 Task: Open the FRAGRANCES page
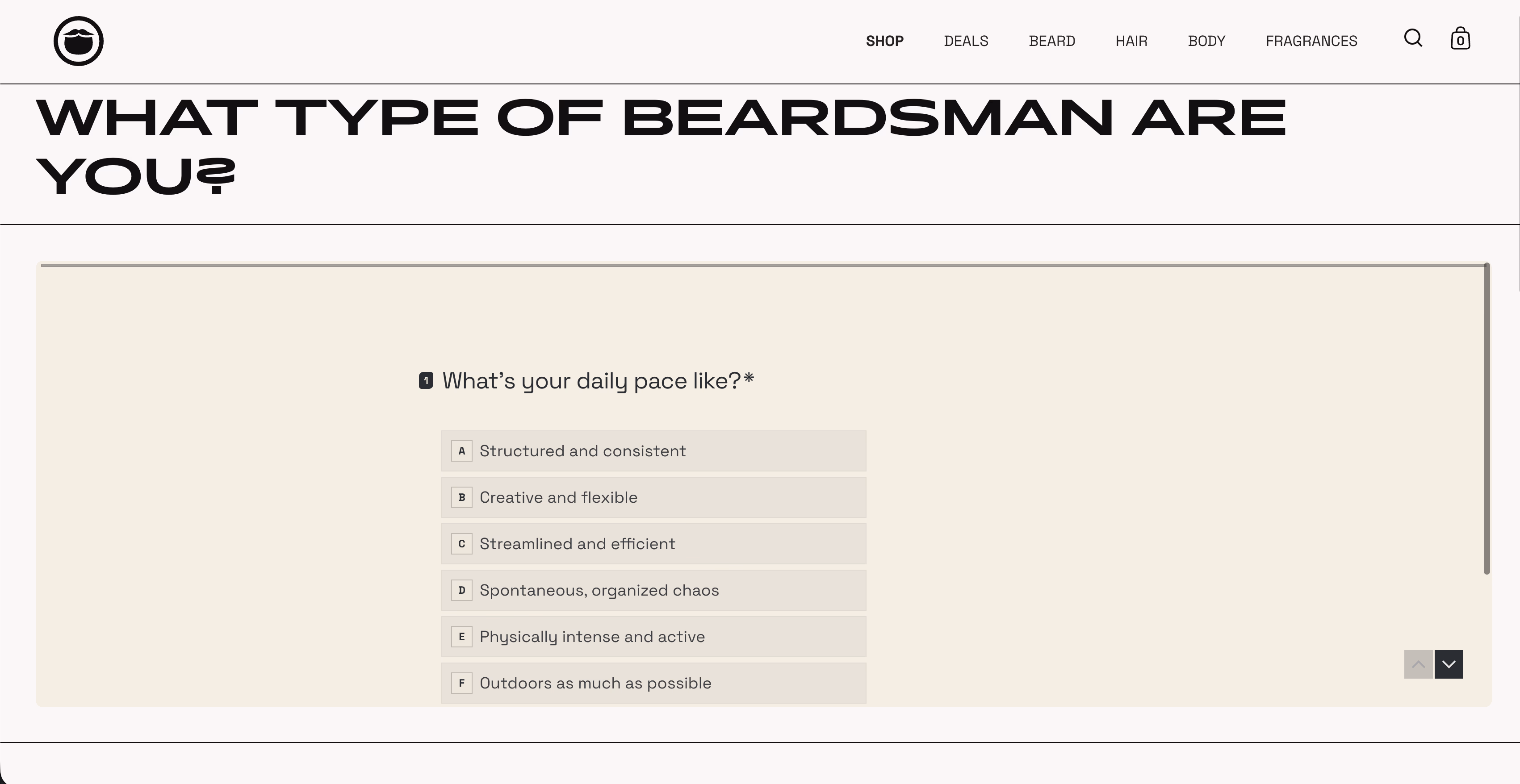[x=1311, y=41]
